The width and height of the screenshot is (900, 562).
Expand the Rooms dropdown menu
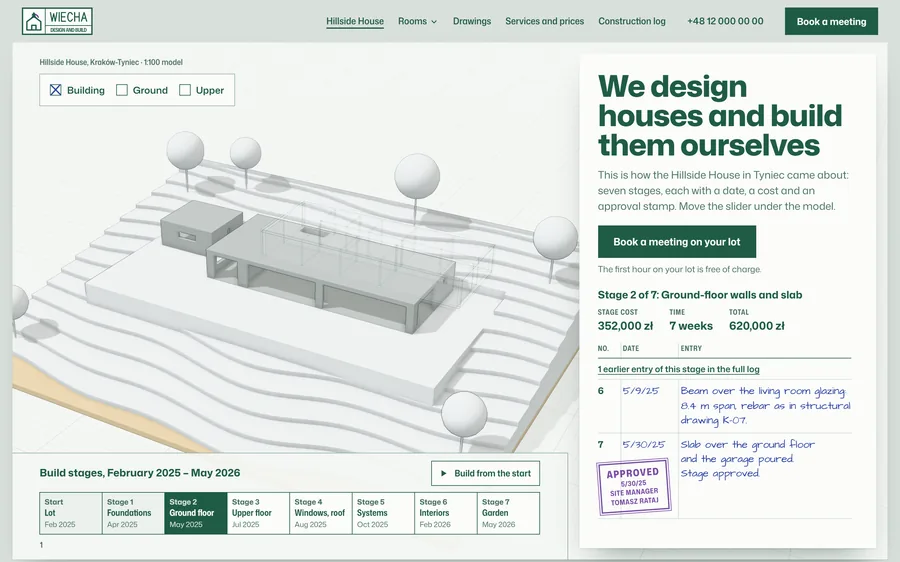[417, 21]
